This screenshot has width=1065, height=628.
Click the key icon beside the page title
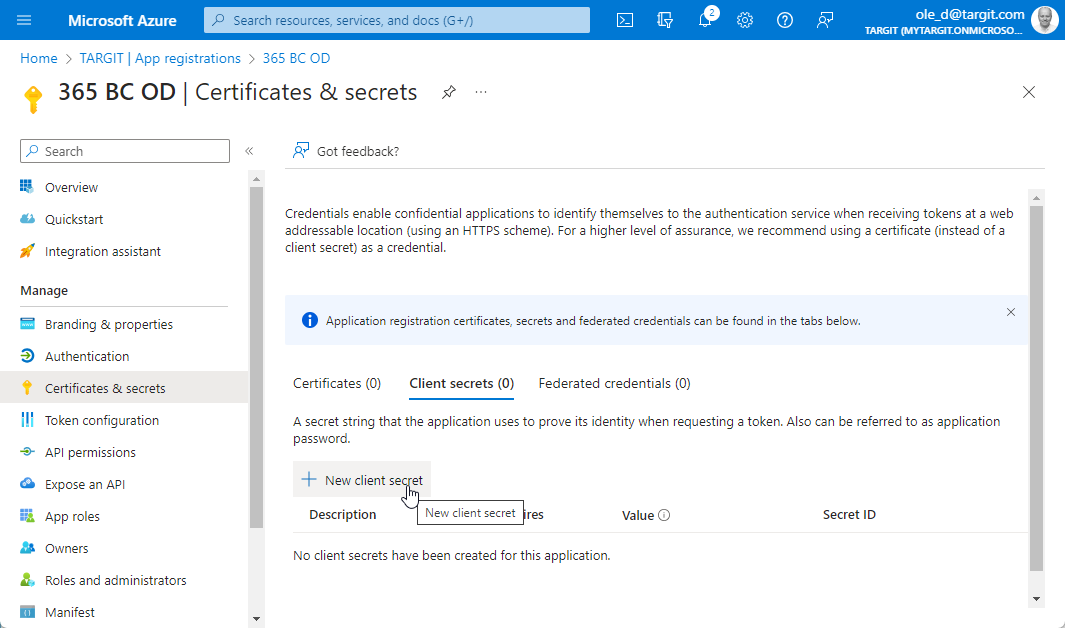click(x=33, y=99)
